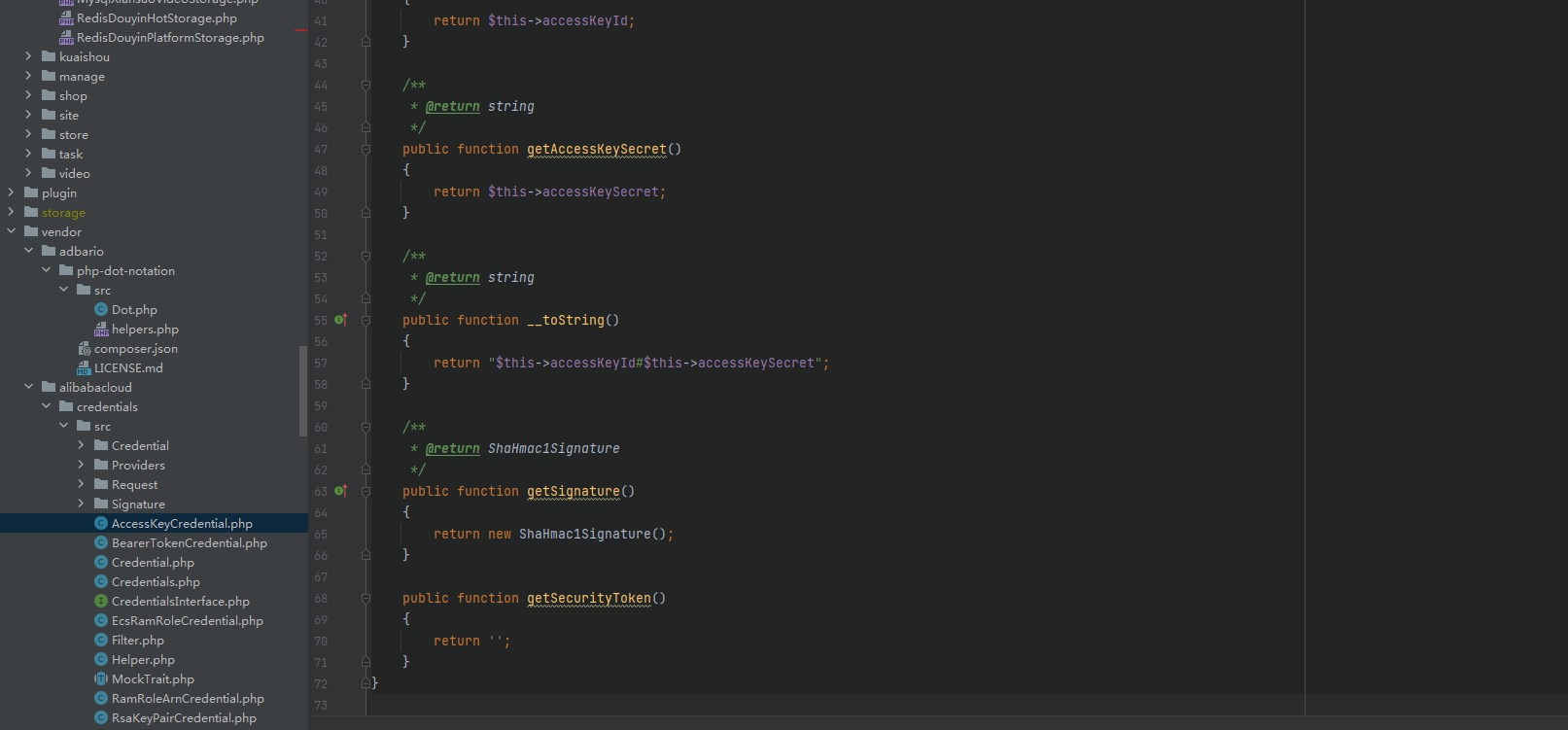Click CredentialsInterface.php interface icon

(101, 601)
